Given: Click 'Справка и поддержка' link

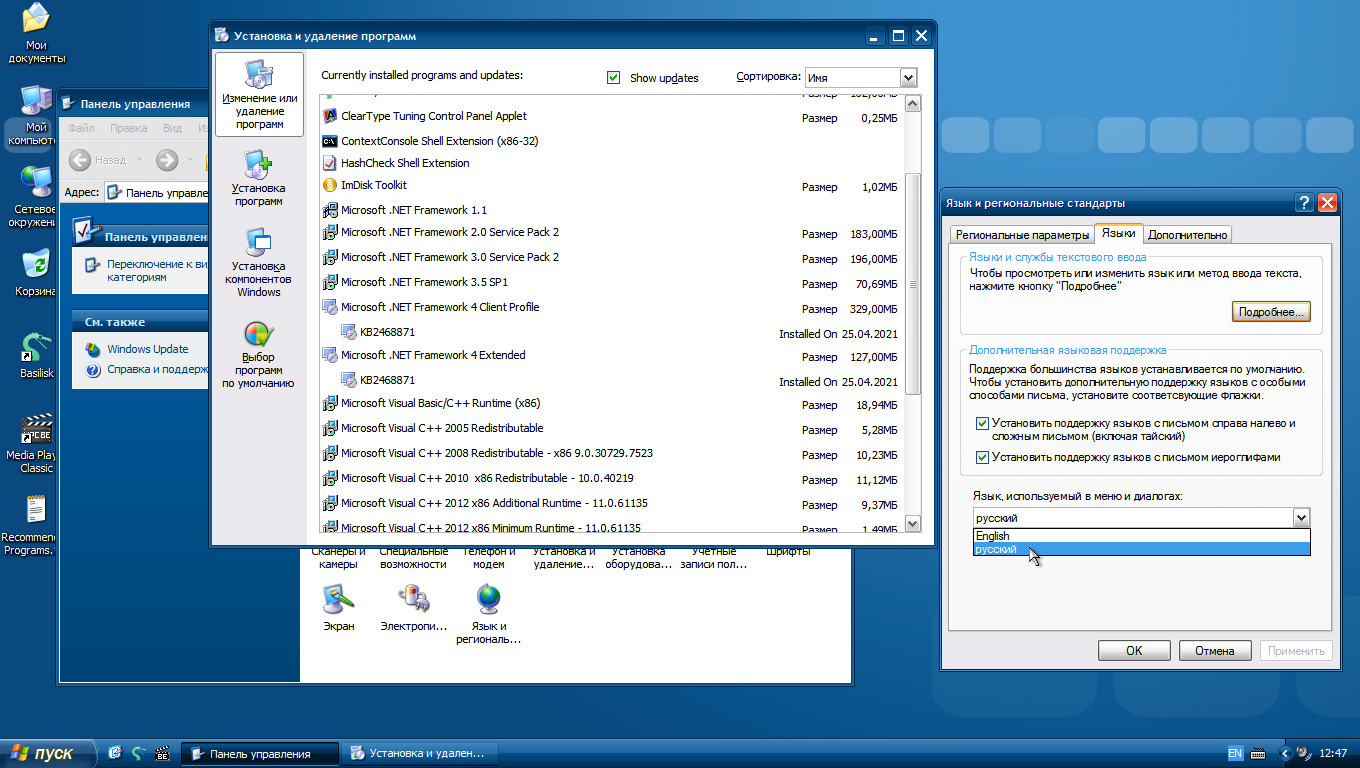Looking at the screenshot, I should [158, 369].
